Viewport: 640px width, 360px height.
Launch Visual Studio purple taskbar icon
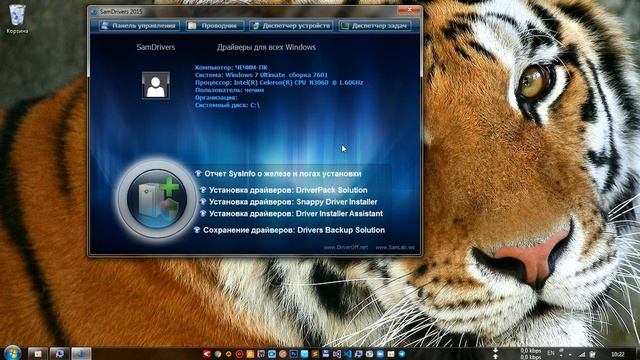tap(337, 354)
